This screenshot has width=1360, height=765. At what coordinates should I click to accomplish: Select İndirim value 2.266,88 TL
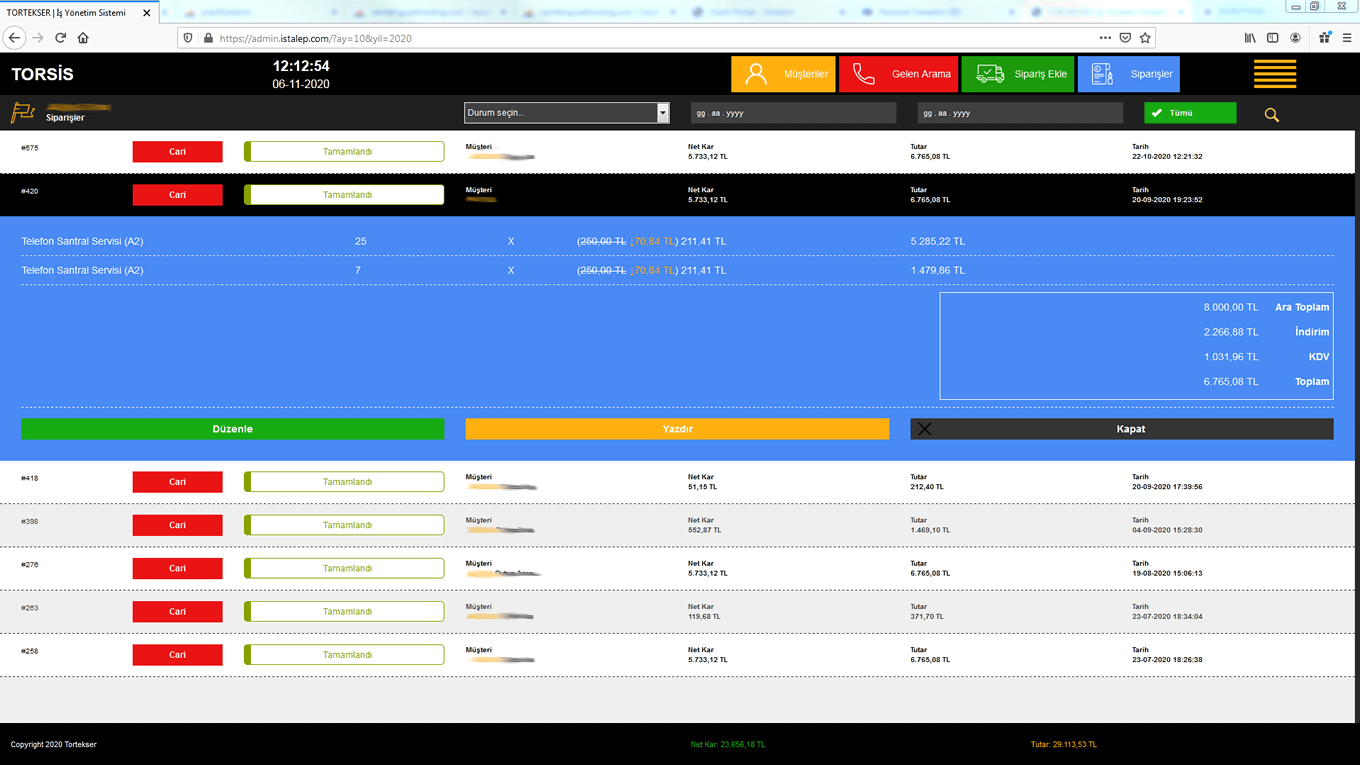coord(1231,332)
